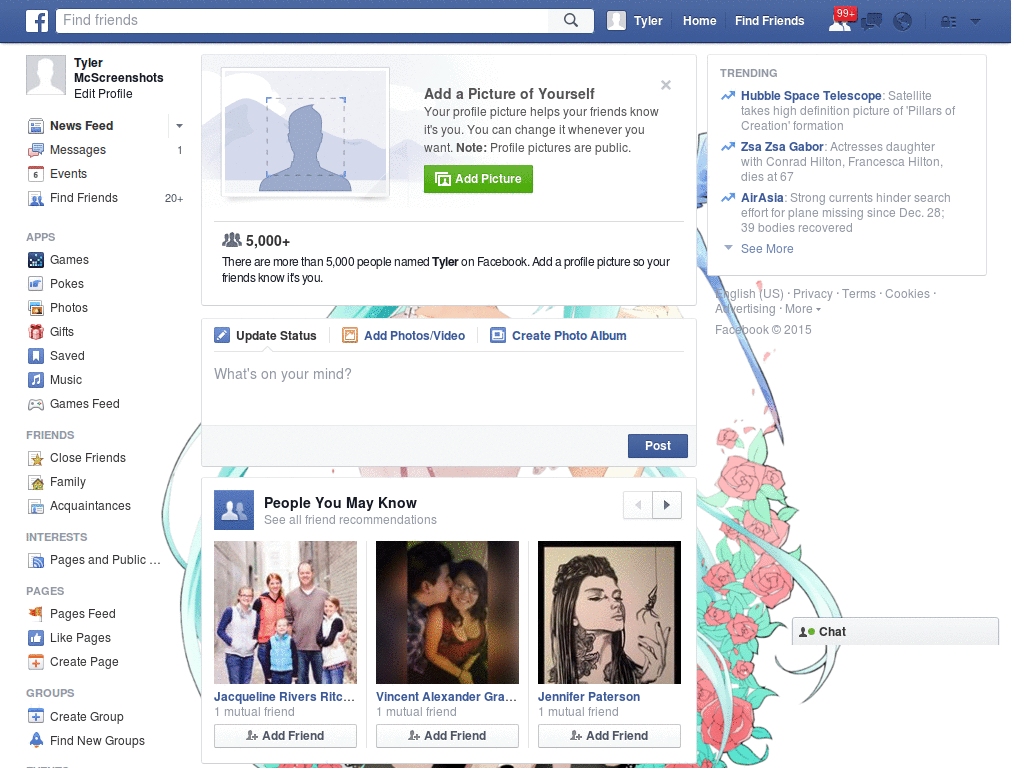Open friend requests icon with 99+ badge
Viewport: 1024px width, 768px height.
(840, 21)
